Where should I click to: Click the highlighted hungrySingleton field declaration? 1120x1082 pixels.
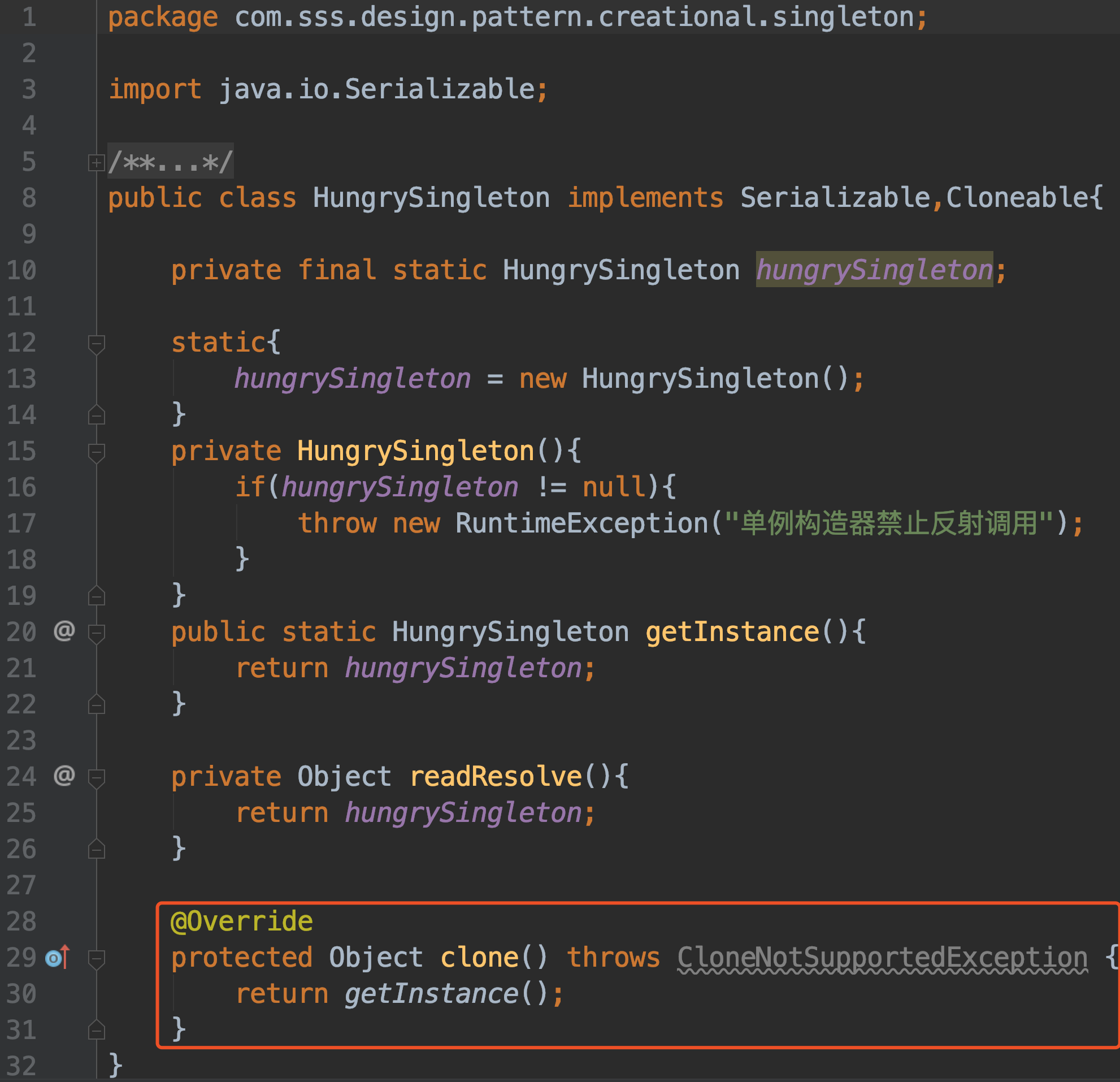(874, 270)
